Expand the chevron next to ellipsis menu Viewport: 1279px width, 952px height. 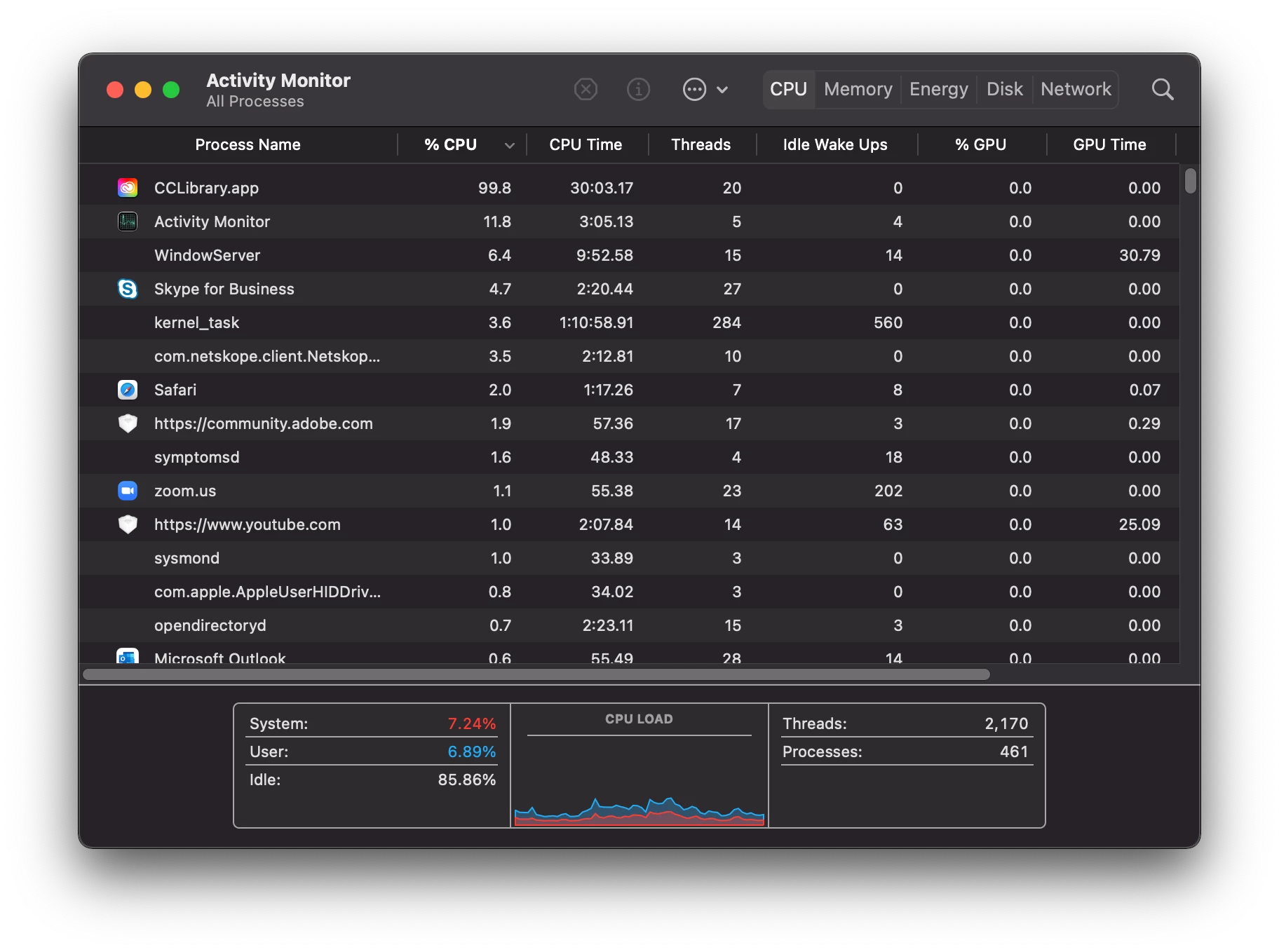click(x=722, y=90)
